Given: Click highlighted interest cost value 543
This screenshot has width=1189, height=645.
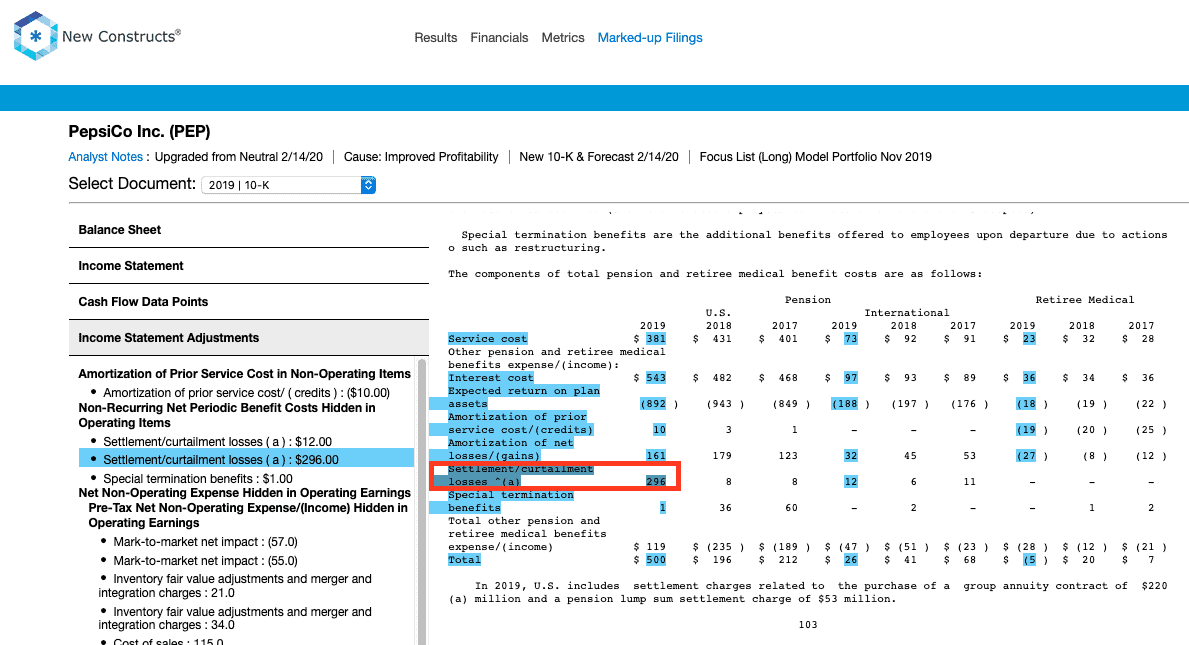Looking at the screenshot, I should coord(656,377).
